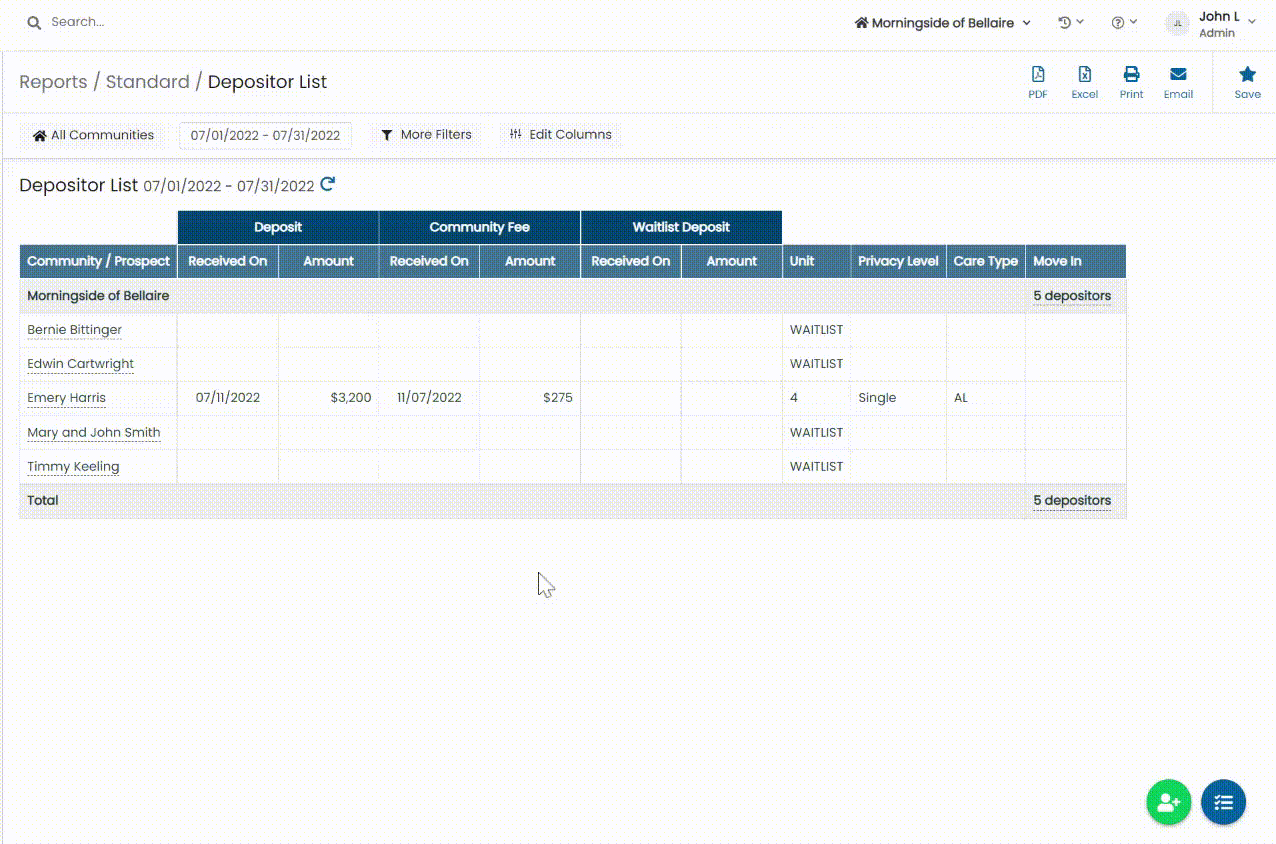Refresh the Depositor List report

[327, 184]
